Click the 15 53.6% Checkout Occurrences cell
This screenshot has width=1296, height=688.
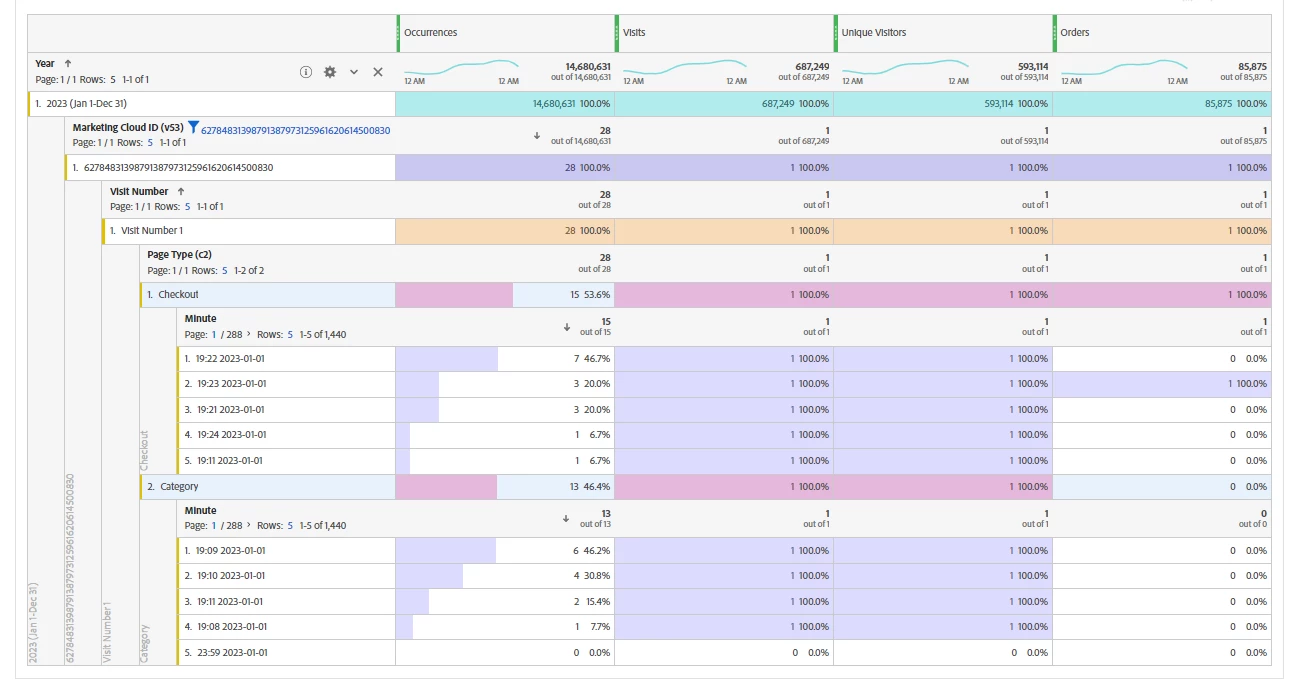(x=505, y=295)
